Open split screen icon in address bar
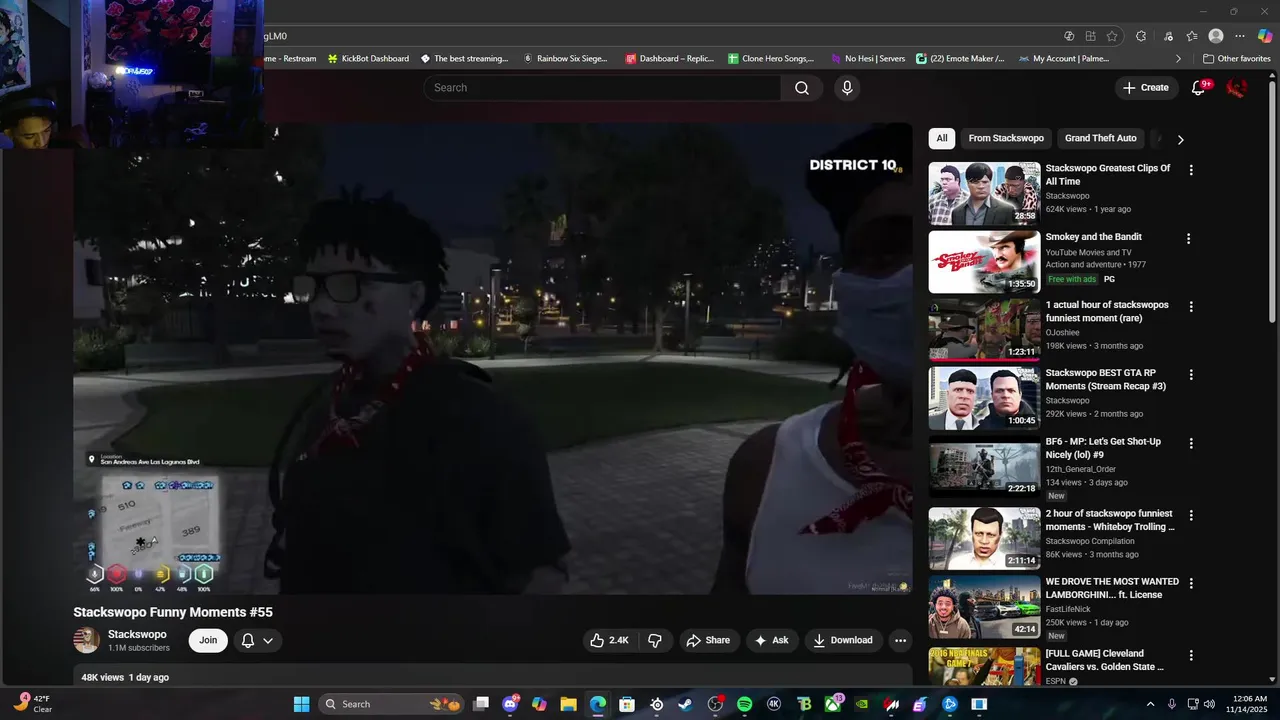Viewport: 1280px width, 720px height. click(1090, 36)
